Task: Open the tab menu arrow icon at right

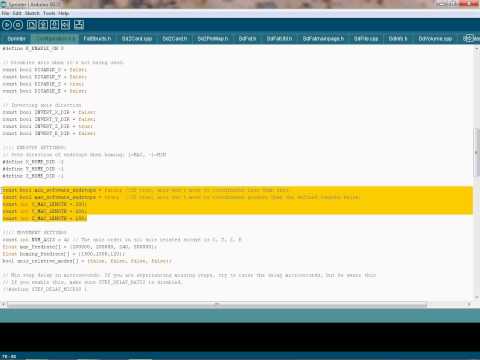Action: [x=469, y=38]
